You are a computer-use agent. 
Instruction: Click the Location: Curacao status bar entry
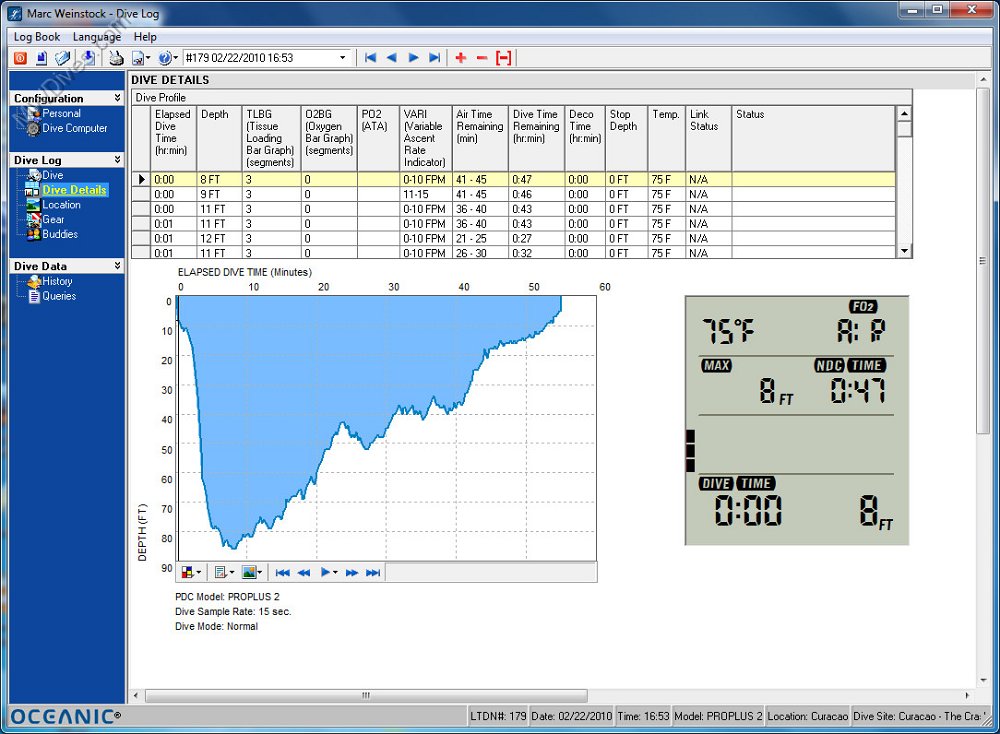click(x=807, y=716)
